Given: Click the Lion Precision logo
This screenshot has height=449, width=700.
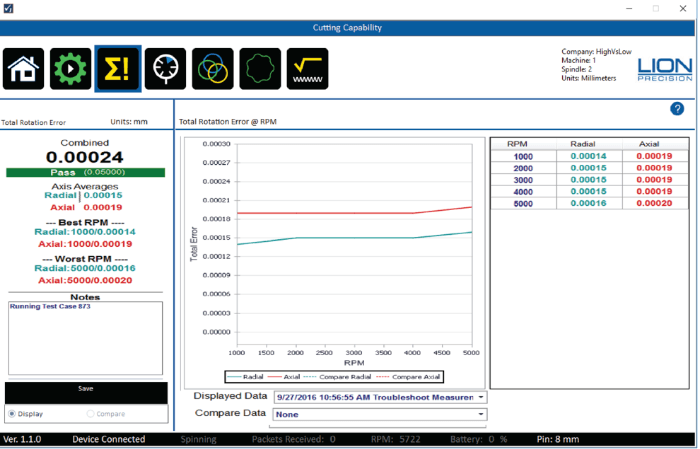Looking at the screenshot, I should point(665,70).
